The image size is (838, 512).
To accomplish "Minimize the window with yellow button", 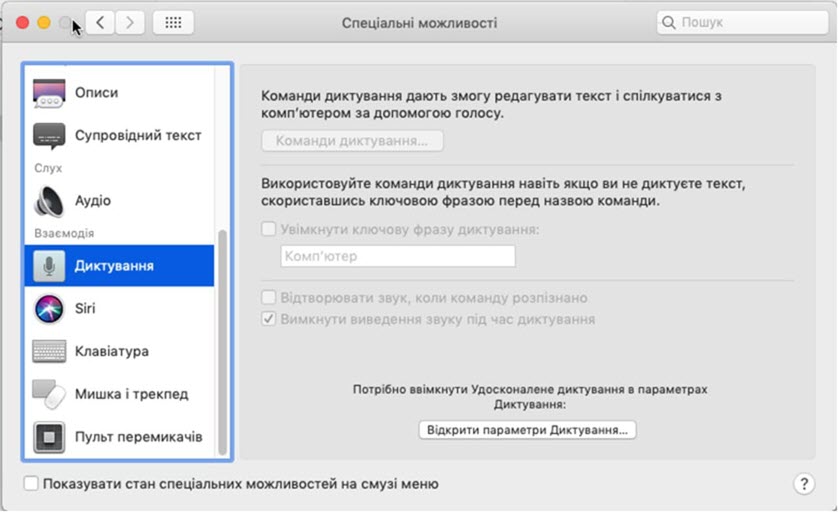I will pyautogui.click(x=44, y=22).
